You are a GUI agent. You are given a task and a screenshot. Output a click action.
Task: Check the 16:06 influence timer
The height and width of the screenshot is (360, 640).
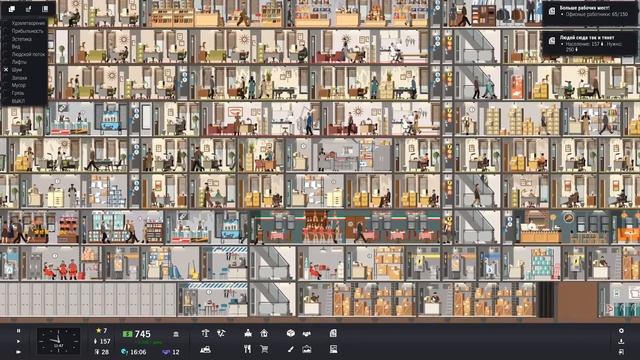(134, 351)
